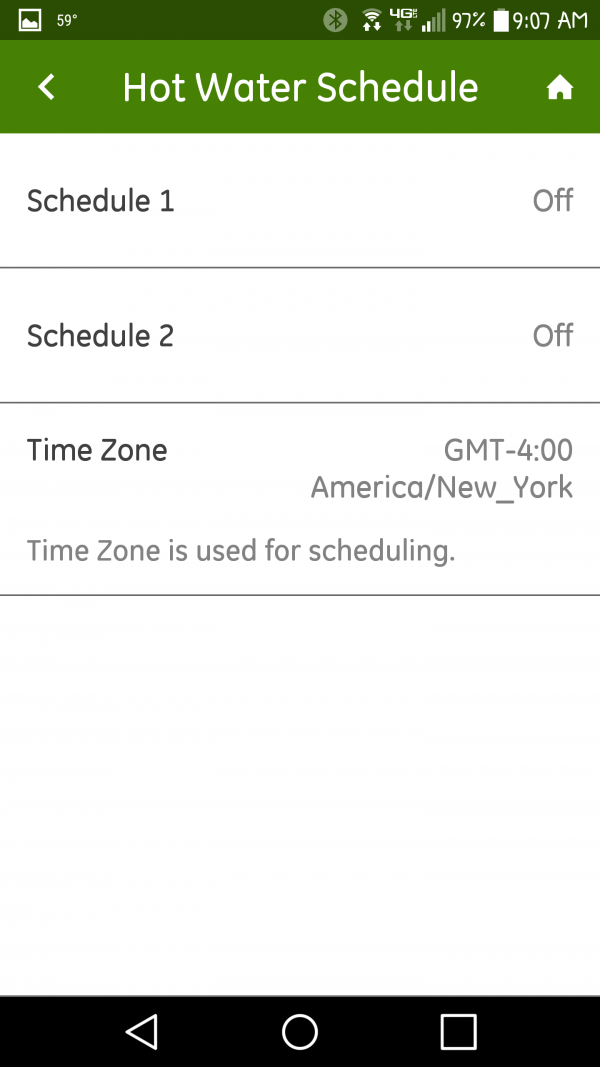Tap the back arrow in header
600x1067 pixels.
click(x=46, y=87)
